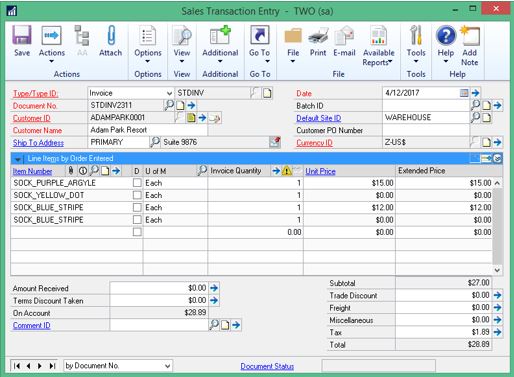Open the calendar icon next to the Date
This screenshot has height=377, width=514.
click(464, 93)
